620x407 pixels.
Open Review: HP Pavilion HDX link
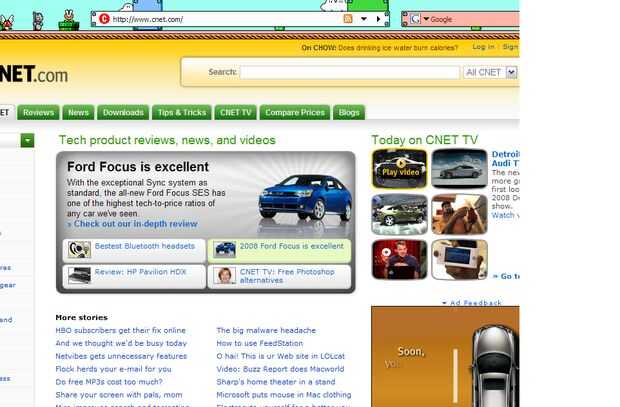(140, 272)
